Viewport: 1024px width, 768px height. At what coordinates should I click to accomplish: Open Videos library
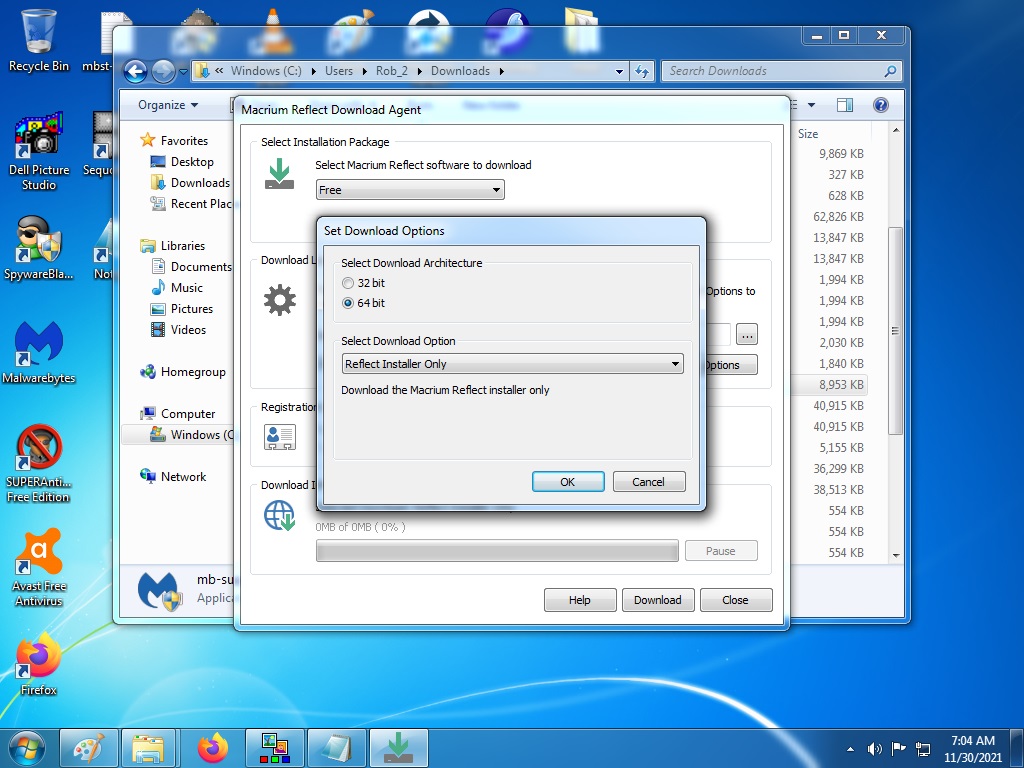coord(189,330)
